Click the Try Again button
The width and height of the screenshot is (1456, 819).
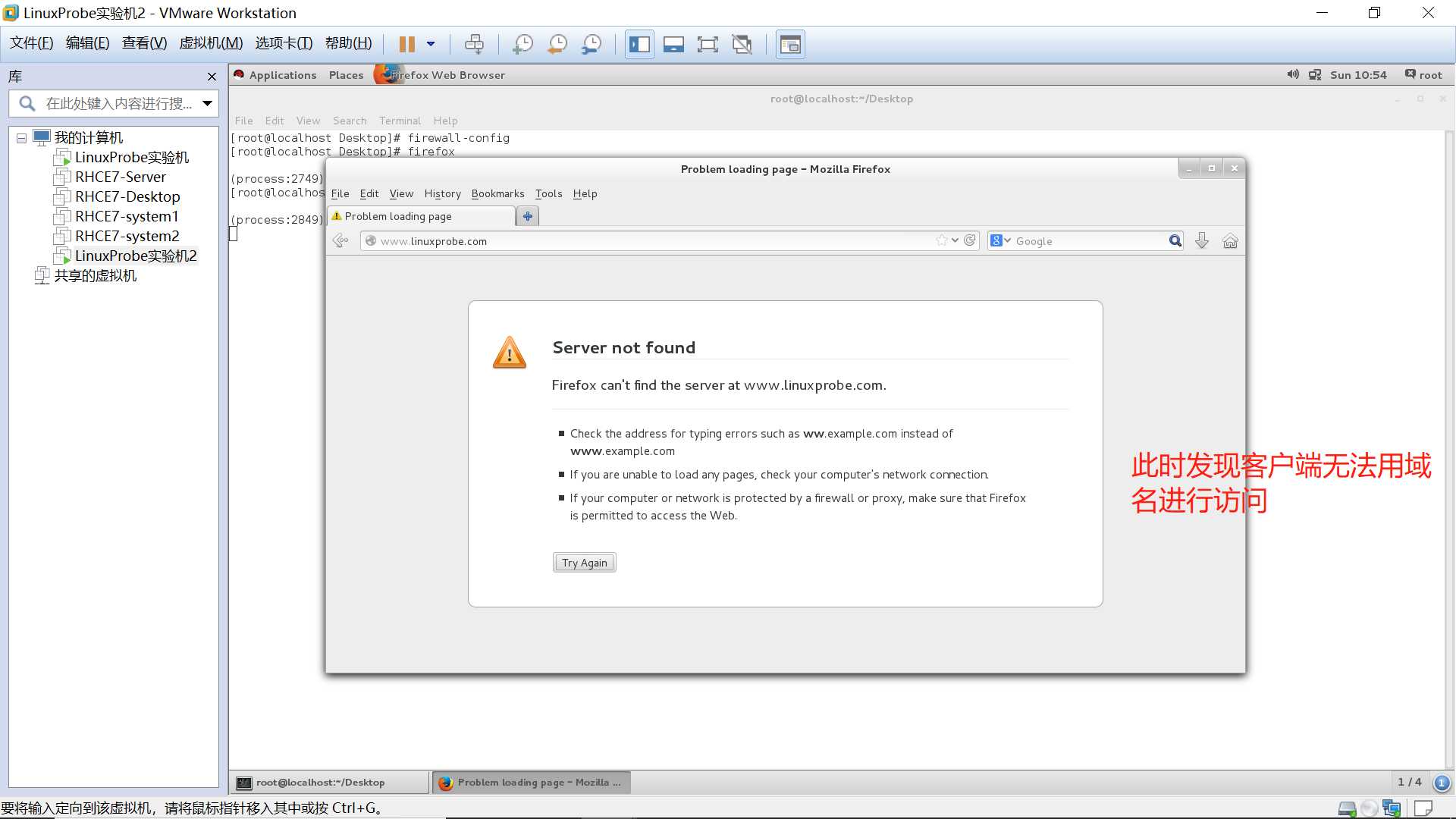584,563
